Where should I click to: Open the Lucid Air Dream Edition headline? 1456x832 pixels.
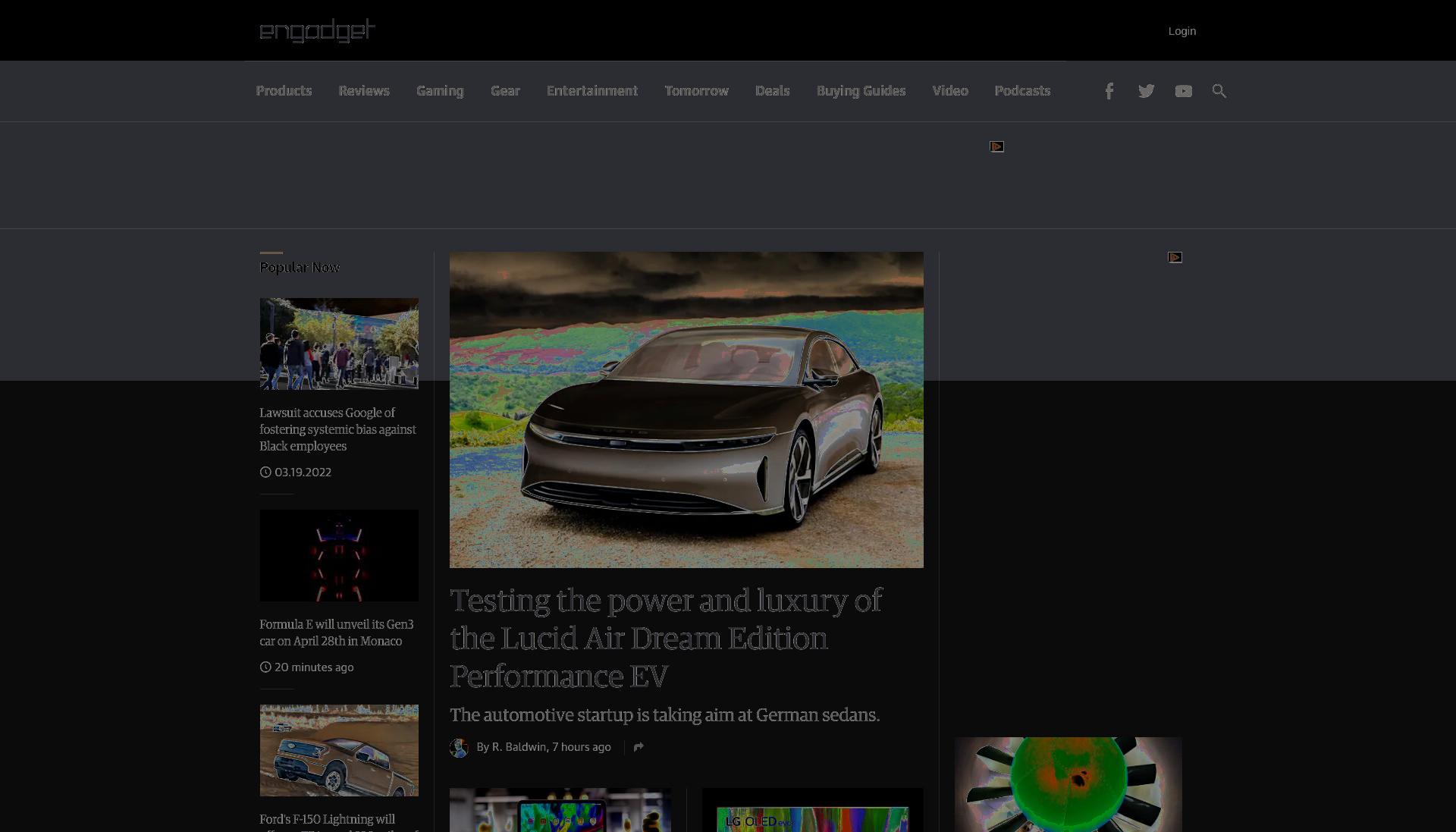click(666, 638)
